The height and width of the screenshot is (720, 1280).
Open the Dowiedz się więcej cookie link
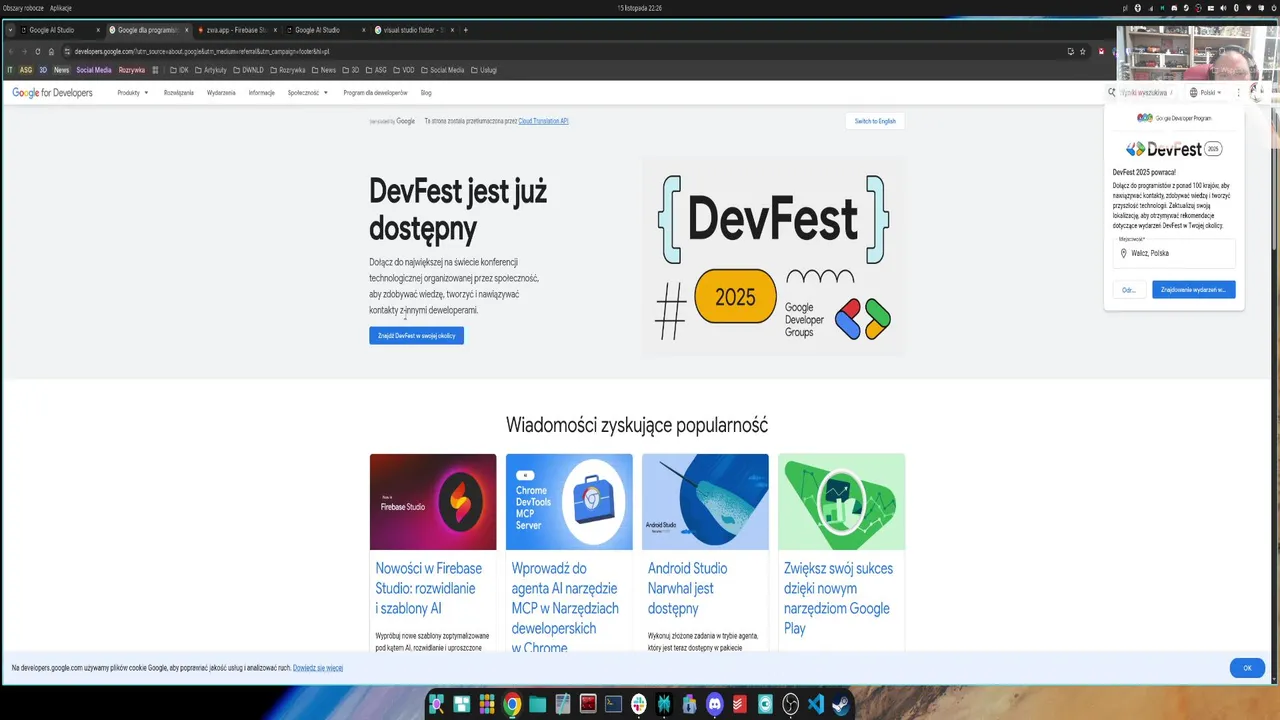coord(318,668)
